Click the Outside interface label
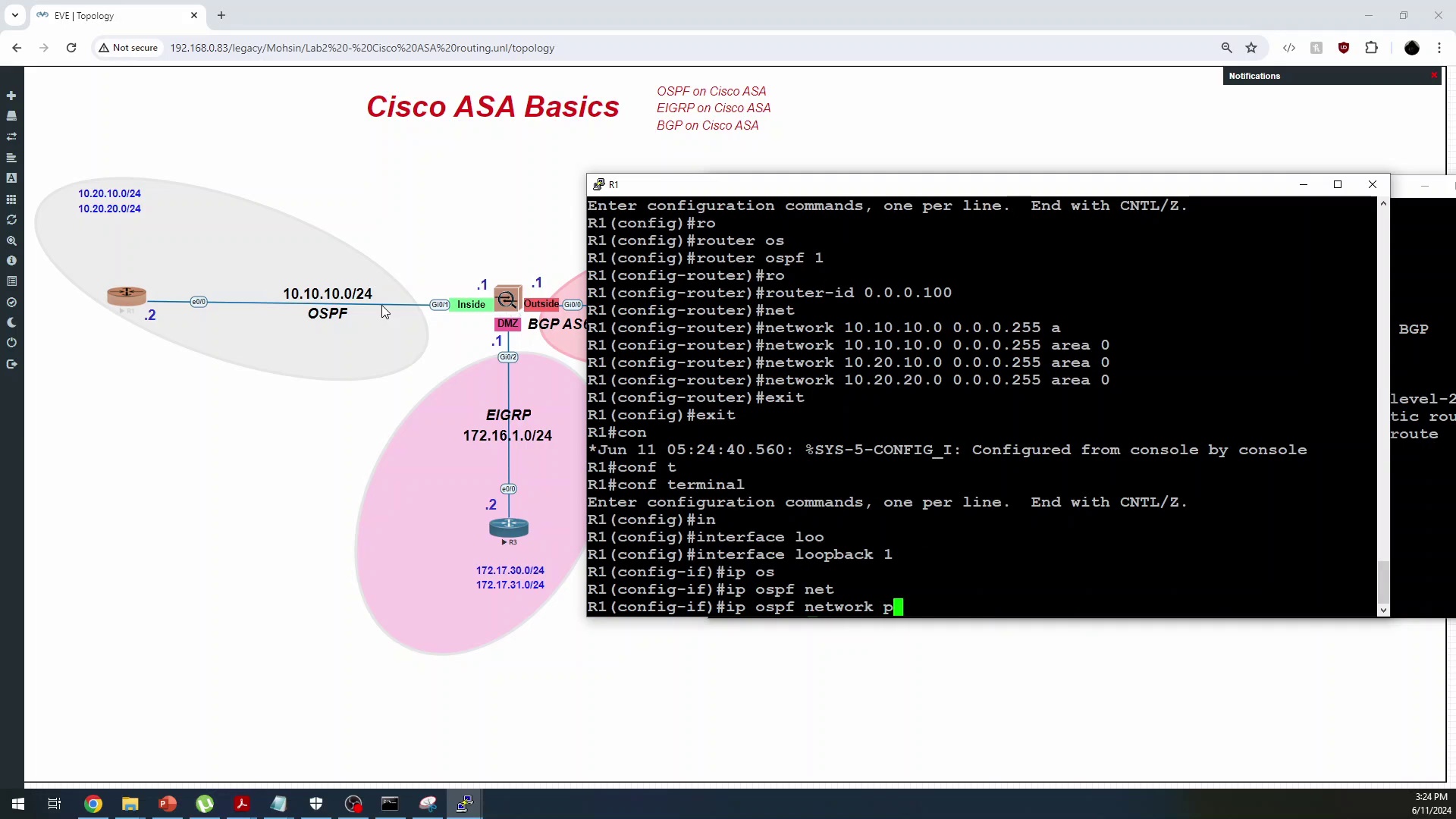The width and height of the screenshot is (1456, 819). pos(541,303)
